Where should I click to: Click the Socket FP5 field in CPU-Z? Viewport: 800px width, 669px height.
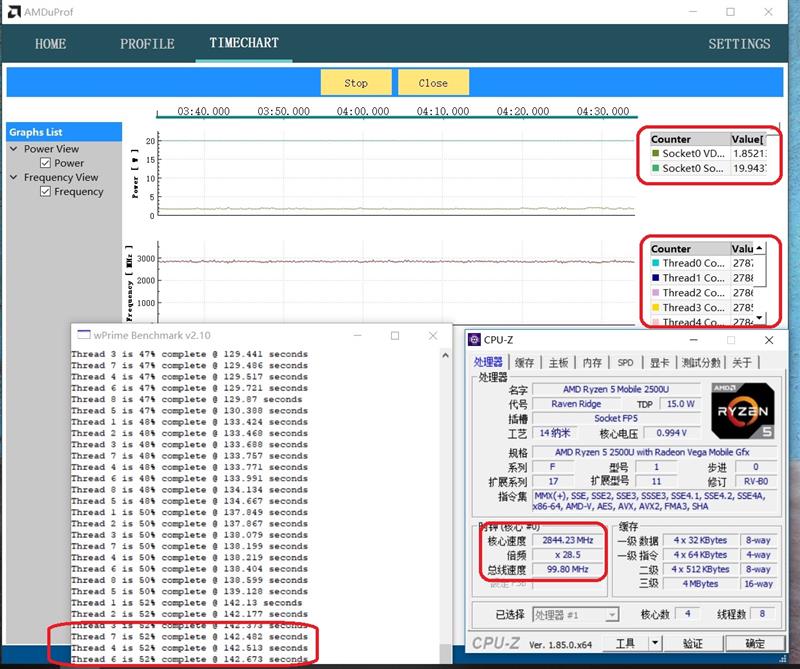tap(616, 418)
